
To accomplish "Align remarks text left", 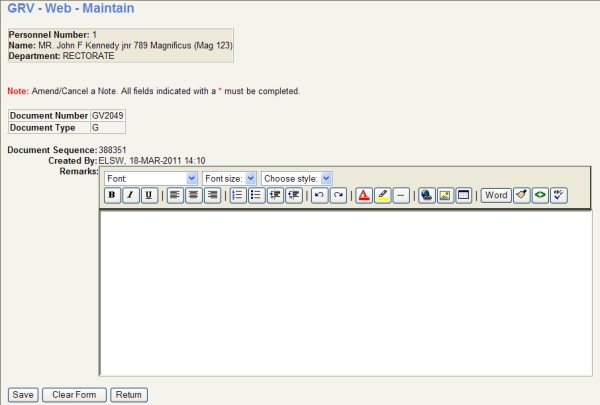I will point(175,196).
